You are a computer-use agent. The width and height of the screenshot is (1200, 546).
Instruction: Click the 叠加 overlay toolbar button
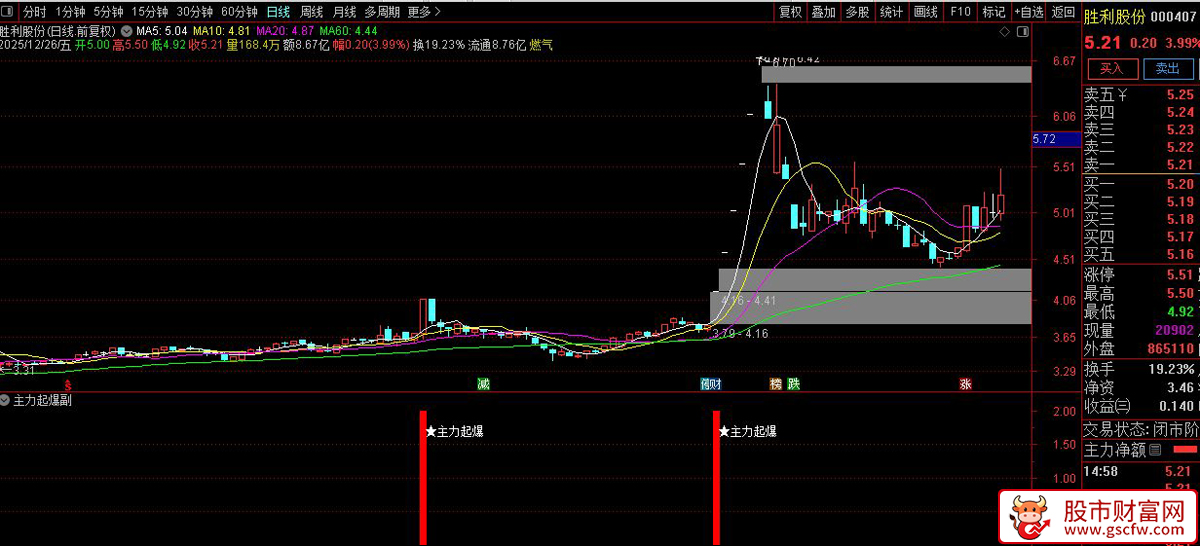click(823, 12)
